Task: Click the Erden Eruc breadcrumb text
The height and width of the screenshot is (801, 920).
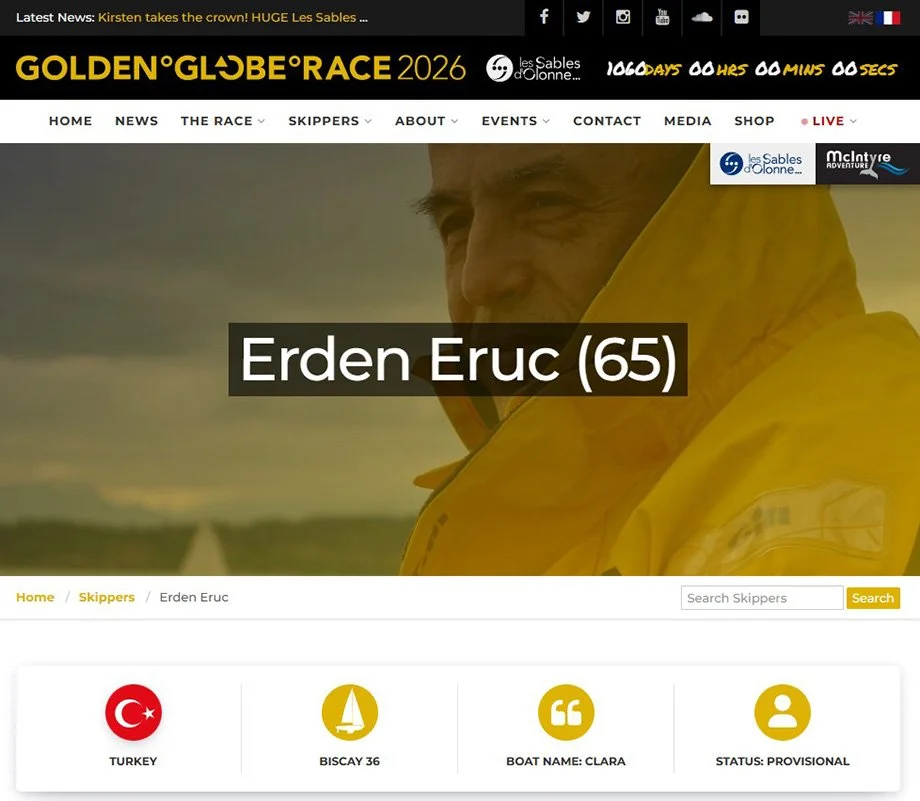Action: tap(194, 597)
